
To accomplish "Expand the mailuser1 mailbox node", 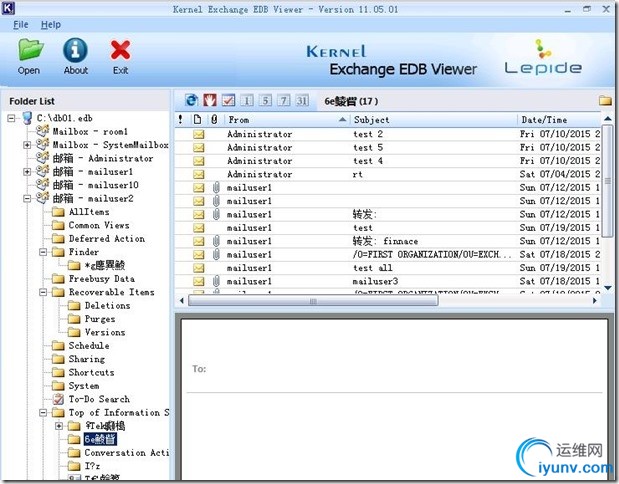I will pos(27,172).
